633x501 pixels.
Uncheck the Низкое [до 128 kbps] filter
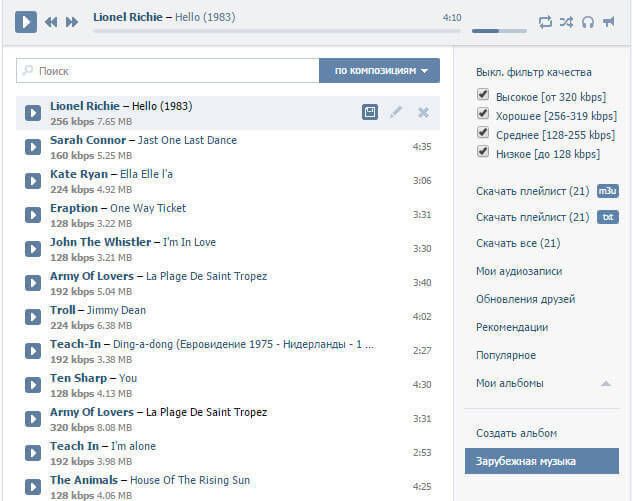pyautogui.click(x=483, y=151)
